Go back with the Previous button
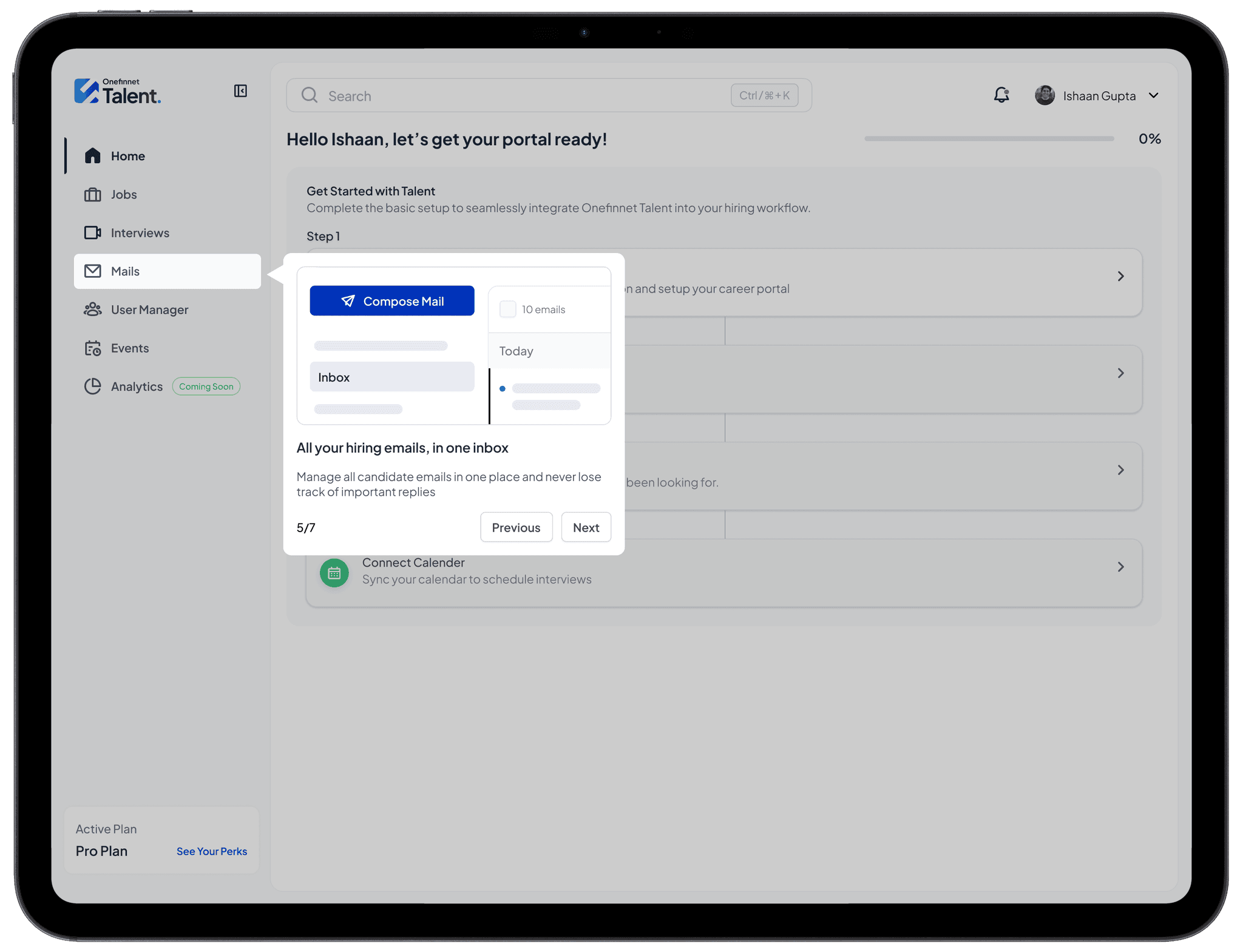This screenshot has height=952, width=1243. coord(516,527)
